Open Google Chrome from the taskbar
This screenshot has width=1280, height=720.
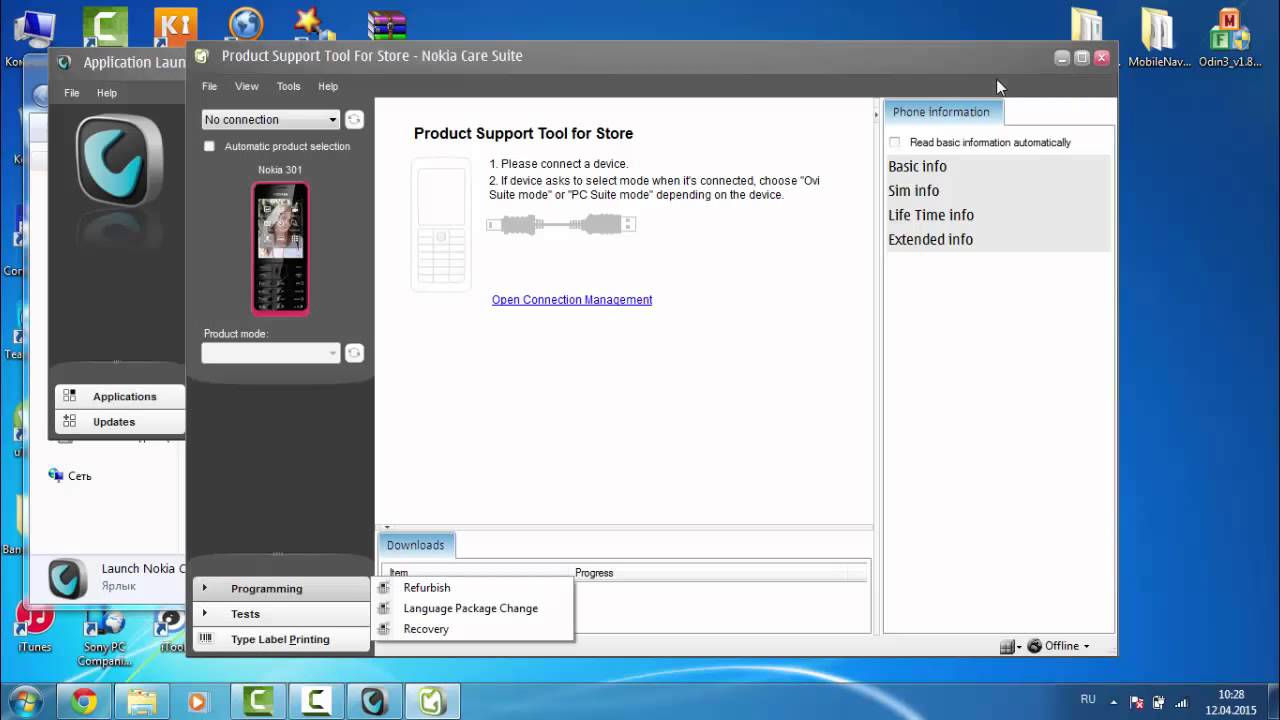point(84,702)
